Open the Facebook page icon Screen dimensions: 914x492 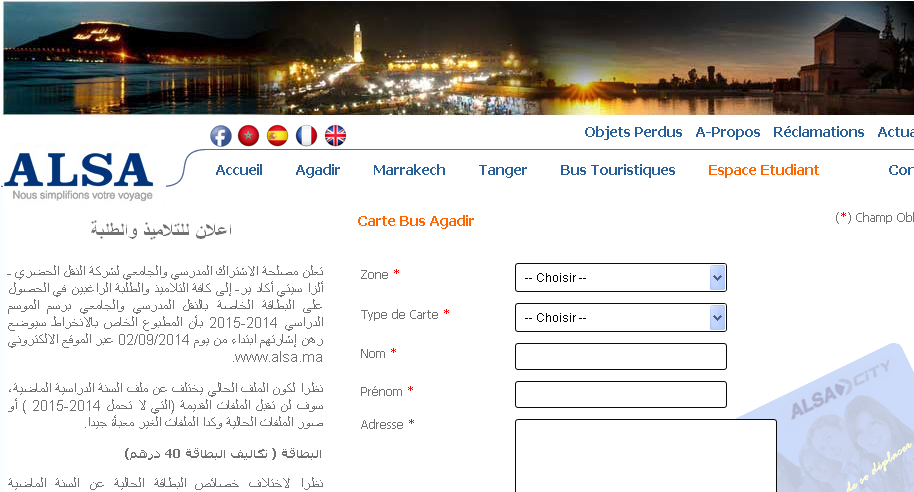(221, 136)
